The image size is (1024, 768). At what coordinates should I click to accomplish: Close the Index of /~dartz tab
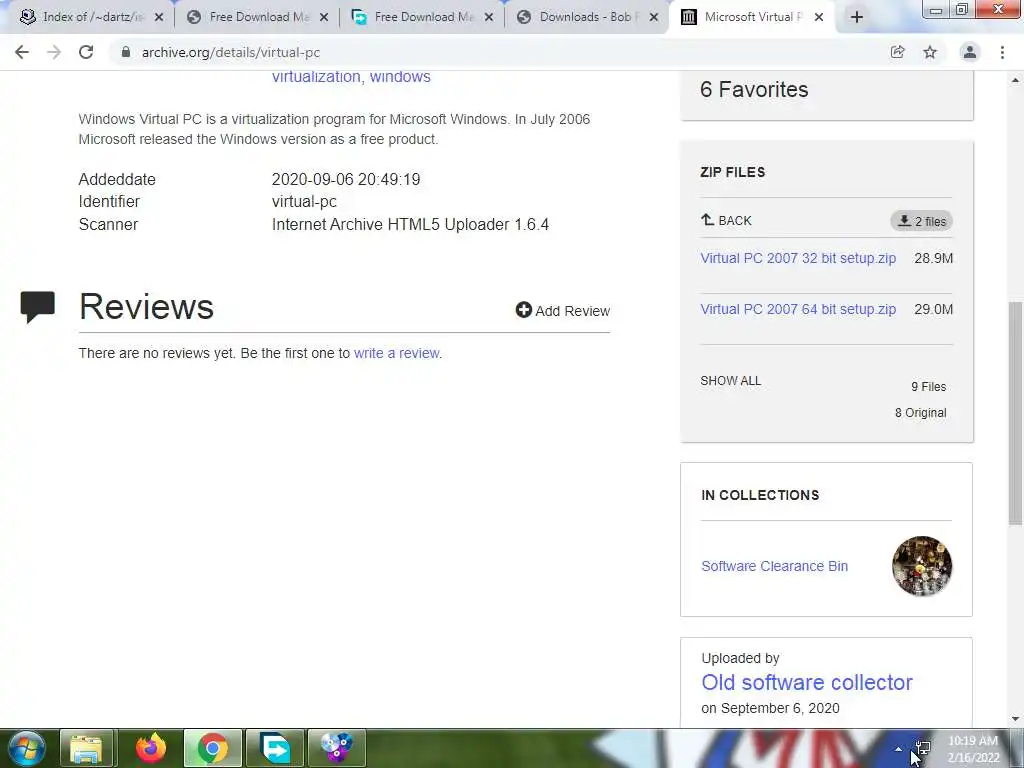pyautogui.click(x=159, y=18)
